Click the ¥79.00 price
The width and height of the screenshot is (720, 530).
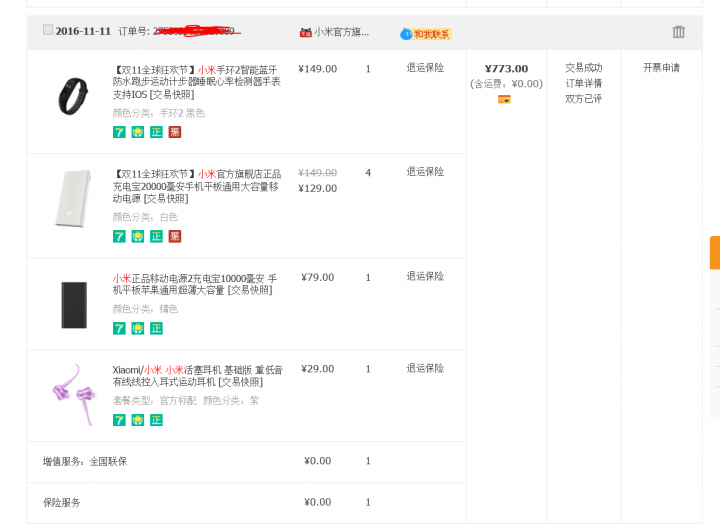pos(317,277)
